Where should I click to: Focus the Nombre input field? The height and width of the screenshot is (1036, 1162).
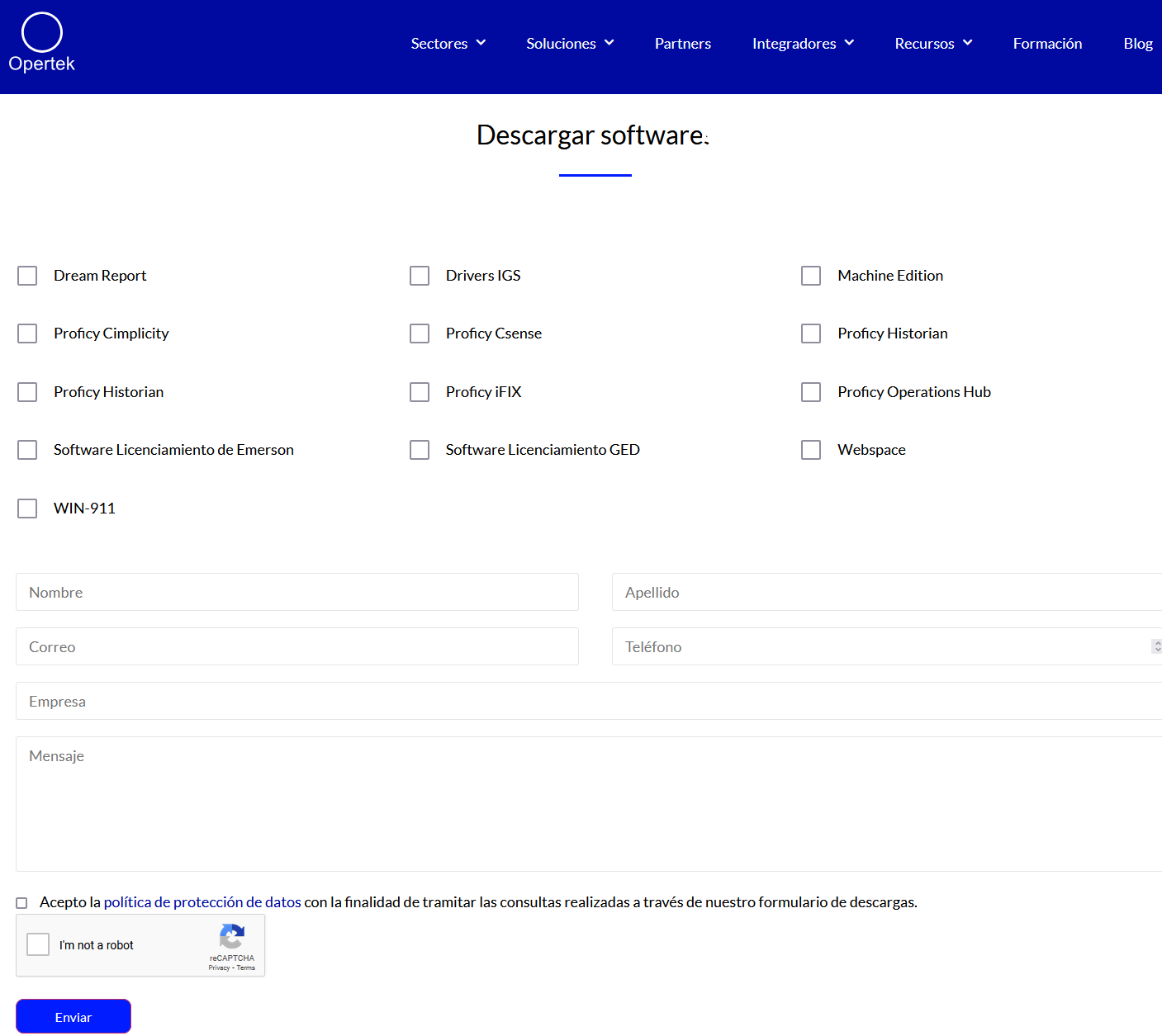tap(297, 592)
